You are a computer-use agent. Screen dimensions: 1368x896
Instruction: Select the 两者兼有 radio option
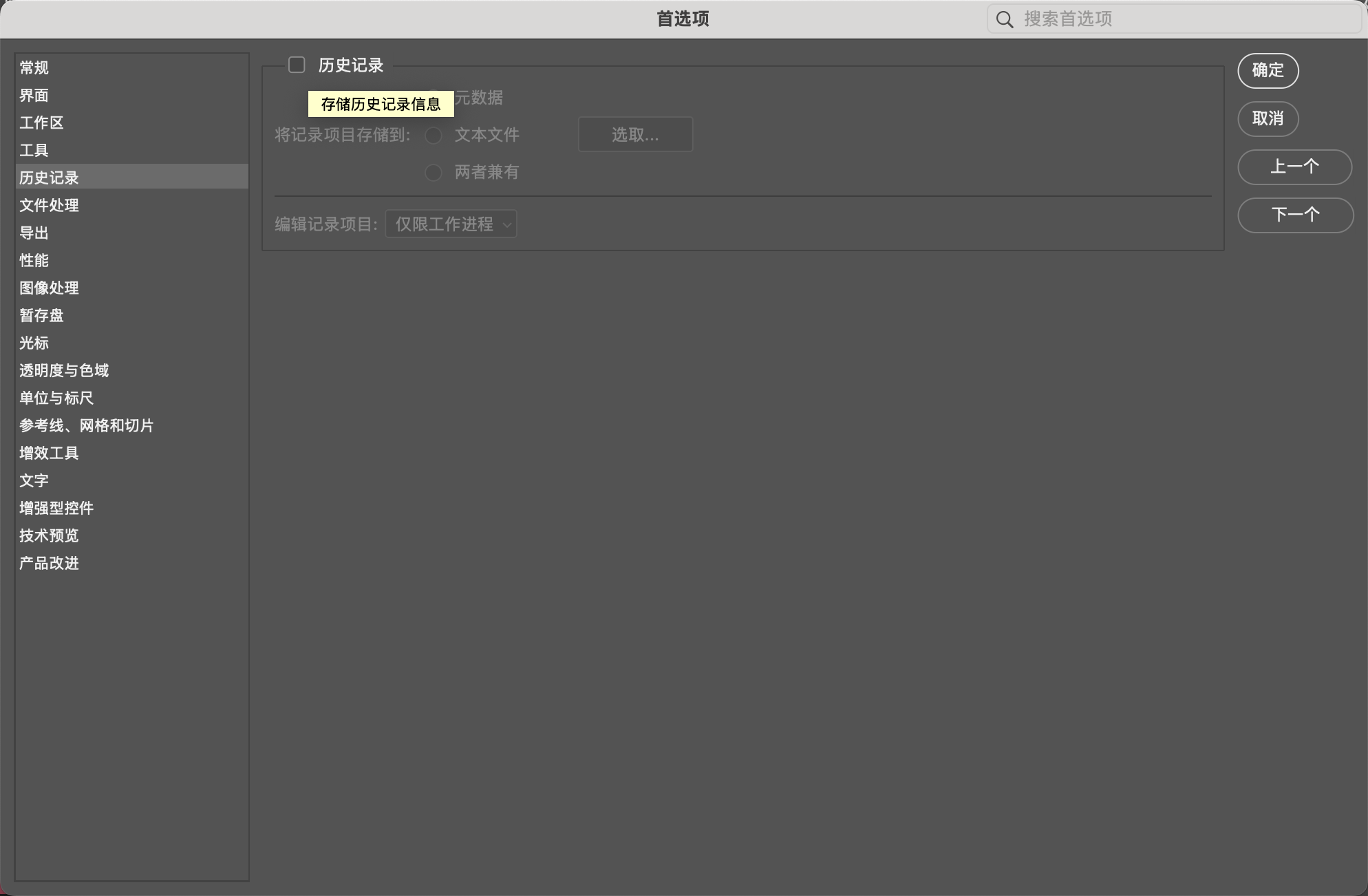[434, 172]
